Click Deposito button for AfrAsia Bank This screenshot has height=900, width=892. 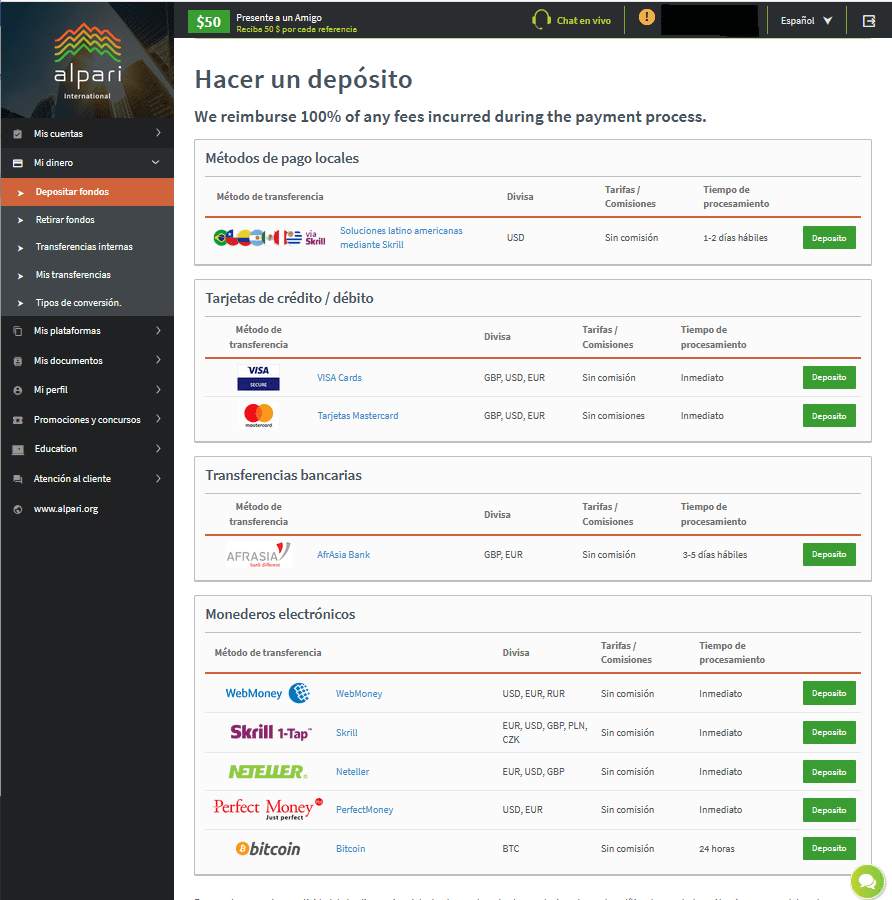pos(828,554)
